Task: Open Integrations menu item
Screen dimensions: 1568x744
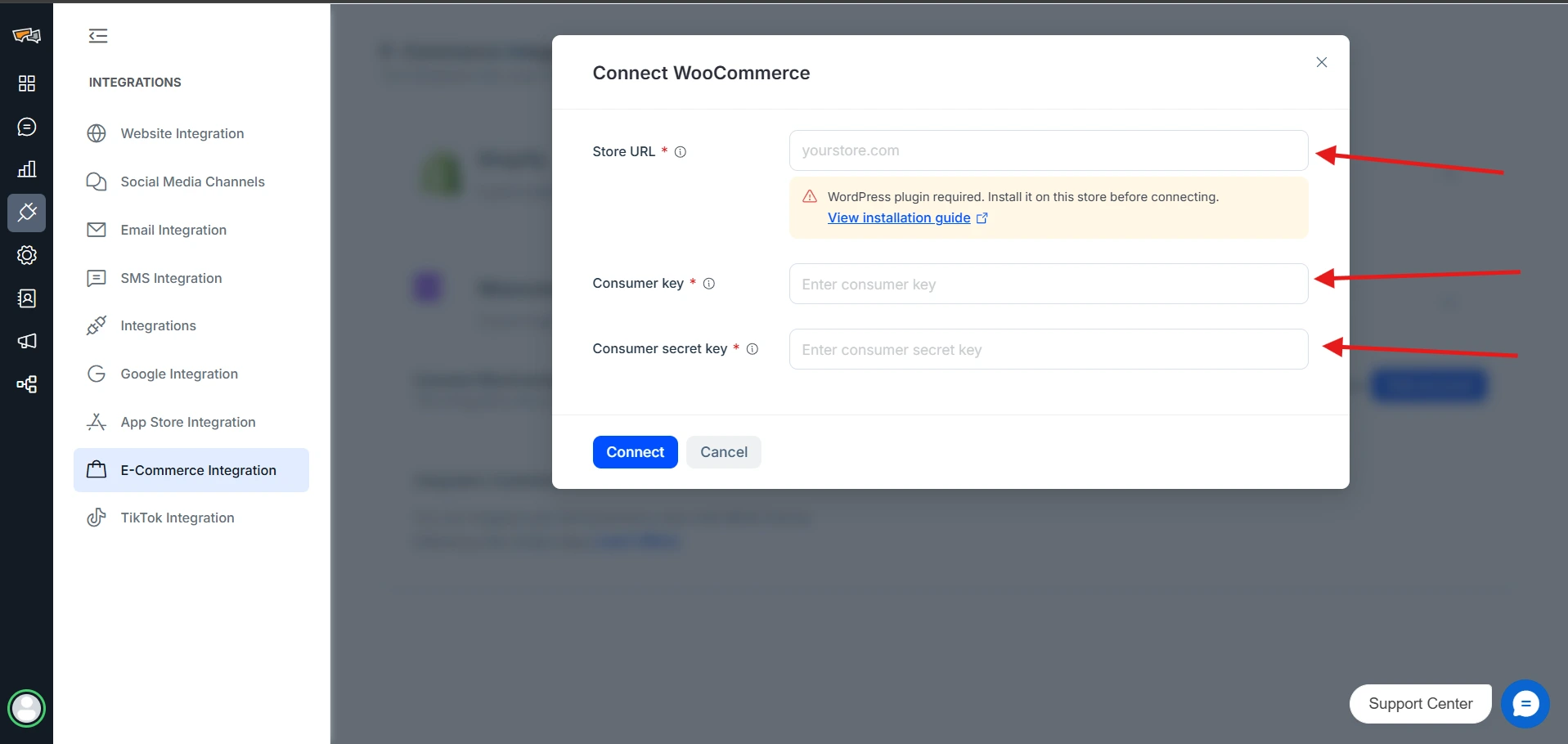Action: [x=191, y=325]
